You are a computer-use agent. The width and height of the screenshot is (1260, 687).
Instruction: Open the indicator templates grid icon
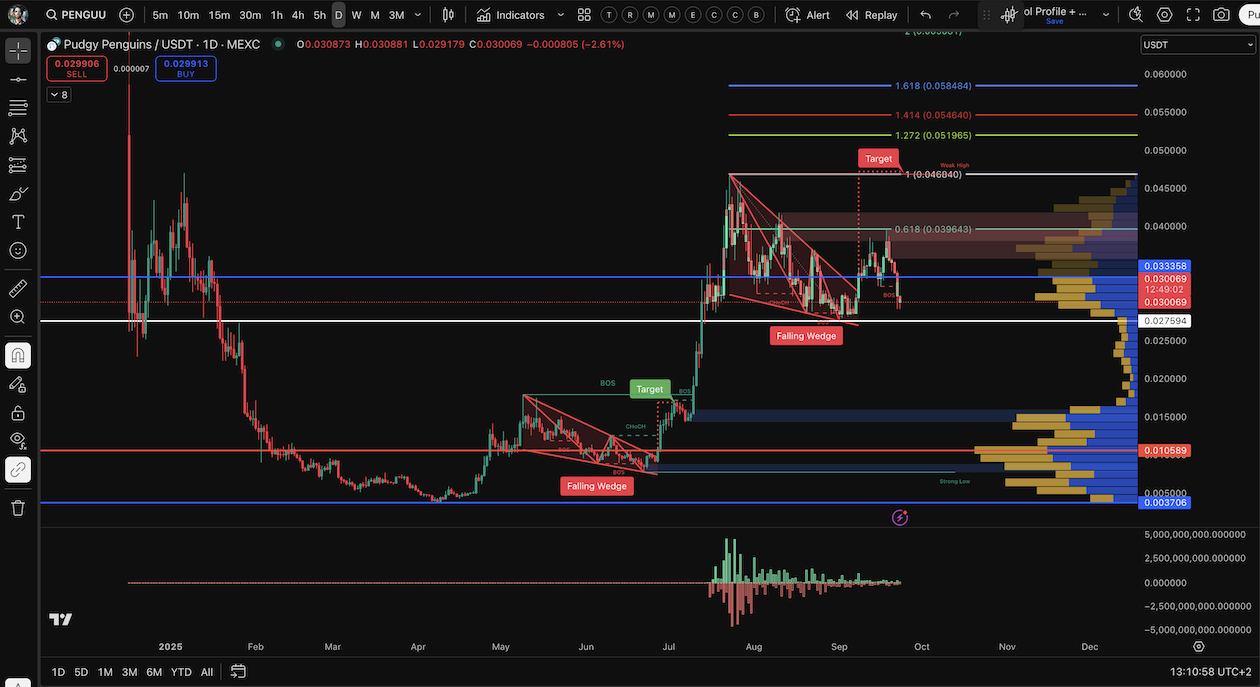click(x=585, y=15)
